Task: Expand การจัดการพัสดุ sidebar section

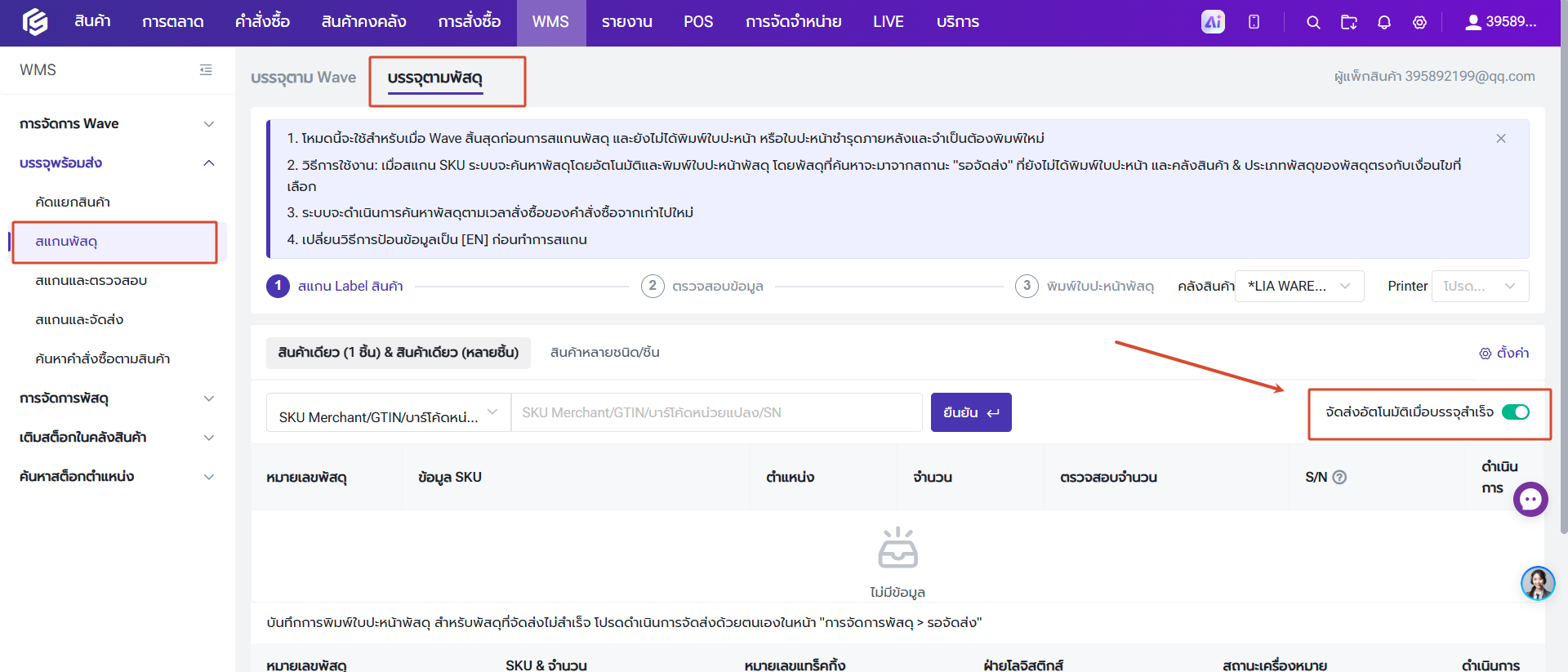Action: pyautogui.click(x=117, y=398)
